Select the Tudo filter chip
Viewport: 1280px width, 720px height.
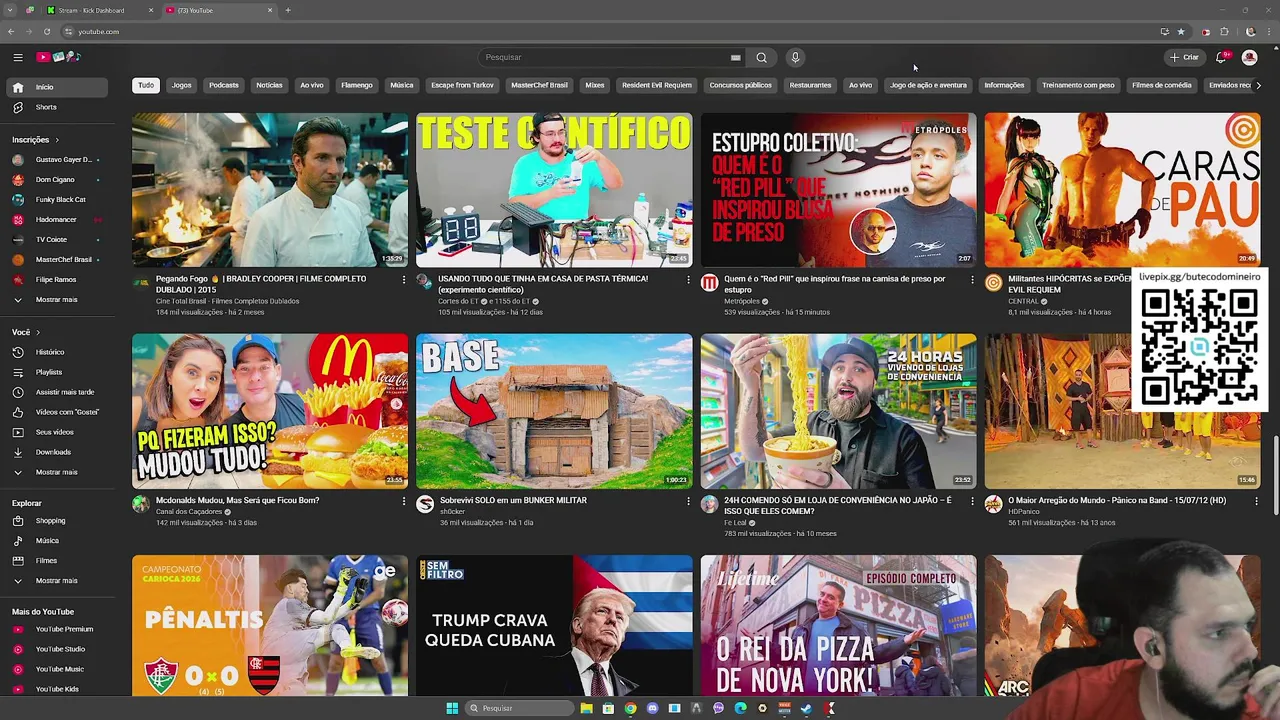click(x=146, y=85)
